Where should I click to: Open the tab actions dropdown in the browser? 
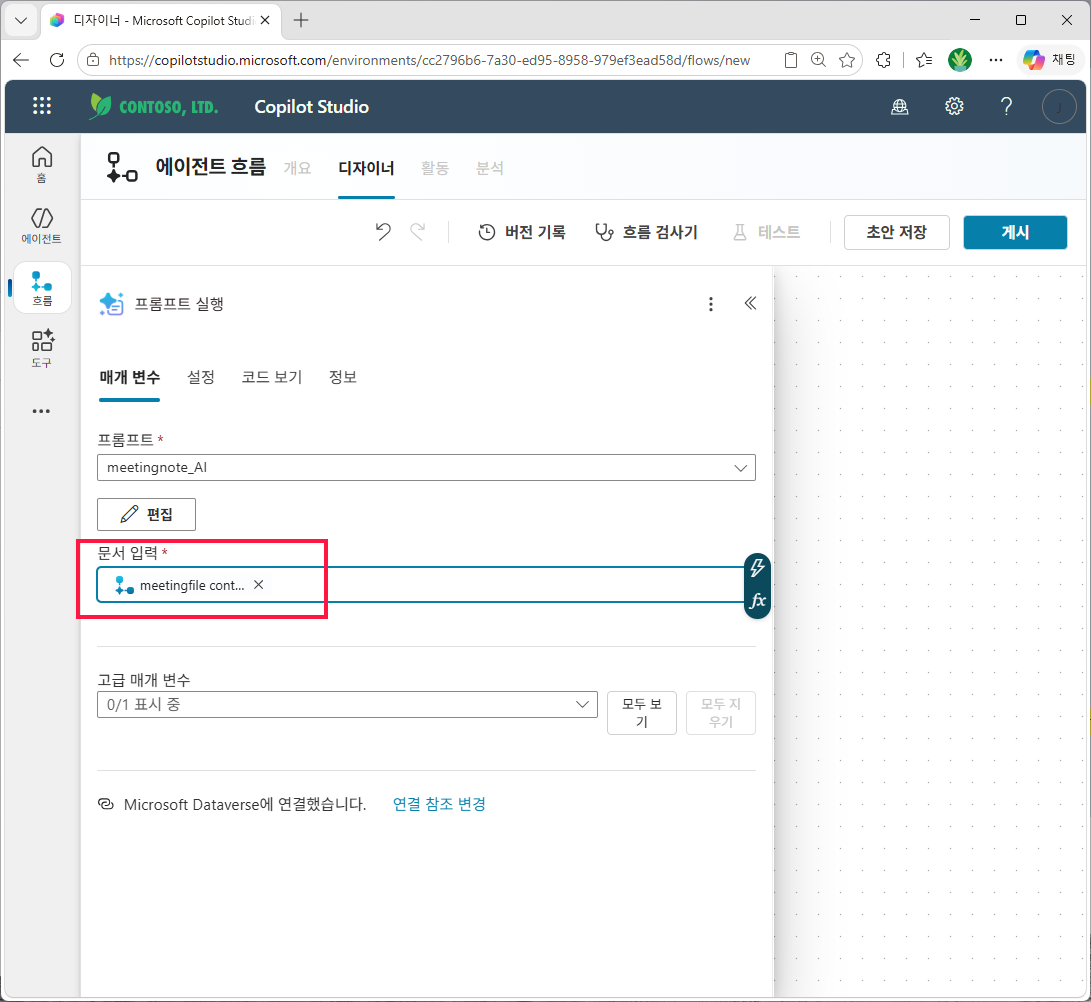tap(21, 20)
